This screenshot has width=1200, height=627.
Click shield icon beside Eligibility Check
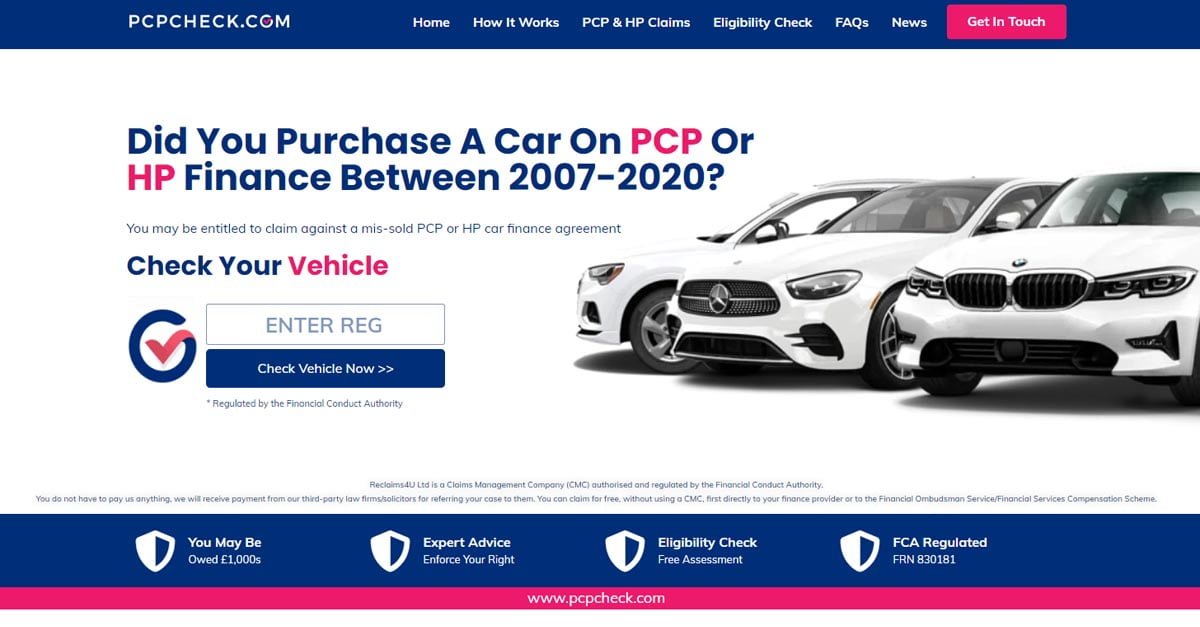click(x=625, y=551)
